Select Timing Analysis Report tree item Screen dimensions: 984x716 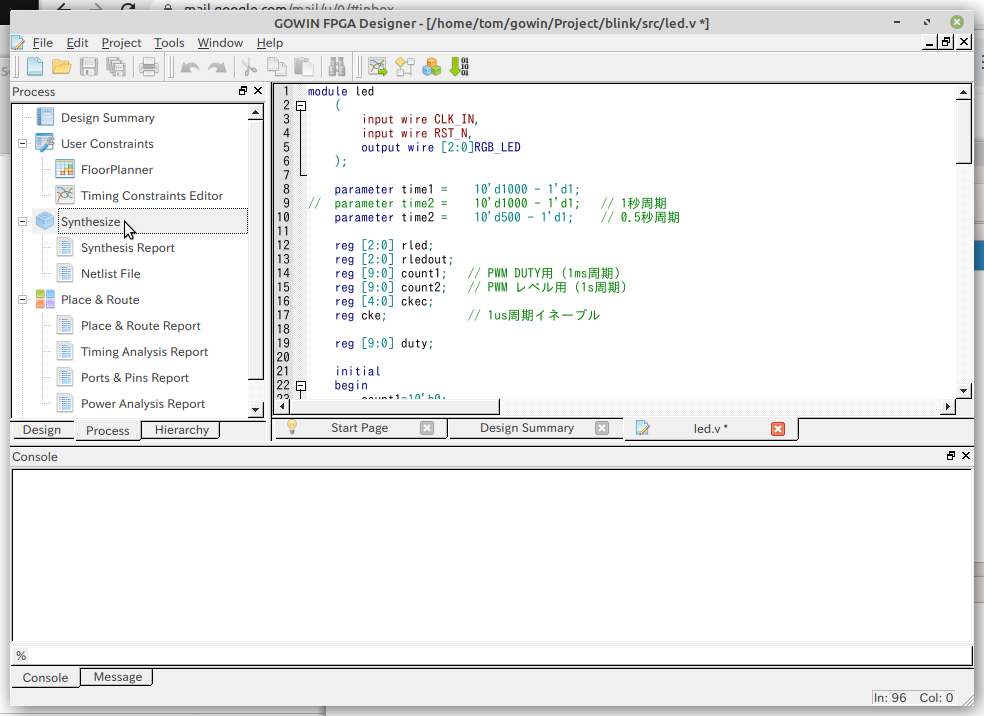(x=144, y=352)
